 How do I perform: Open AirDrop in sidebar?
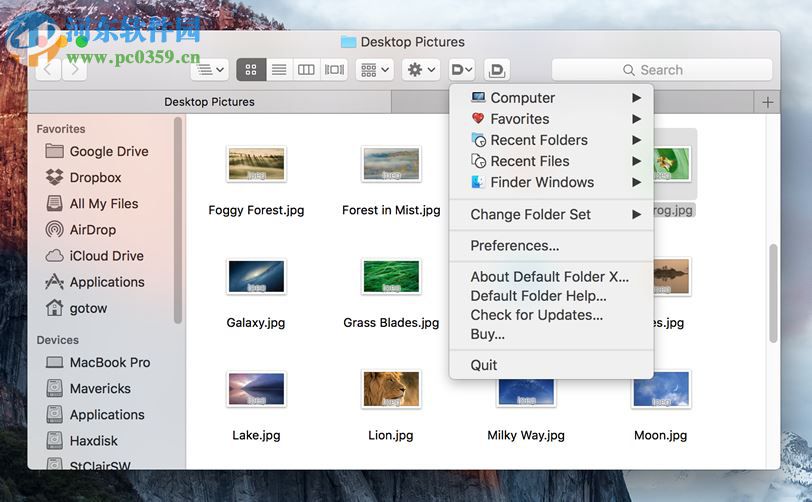93,230
